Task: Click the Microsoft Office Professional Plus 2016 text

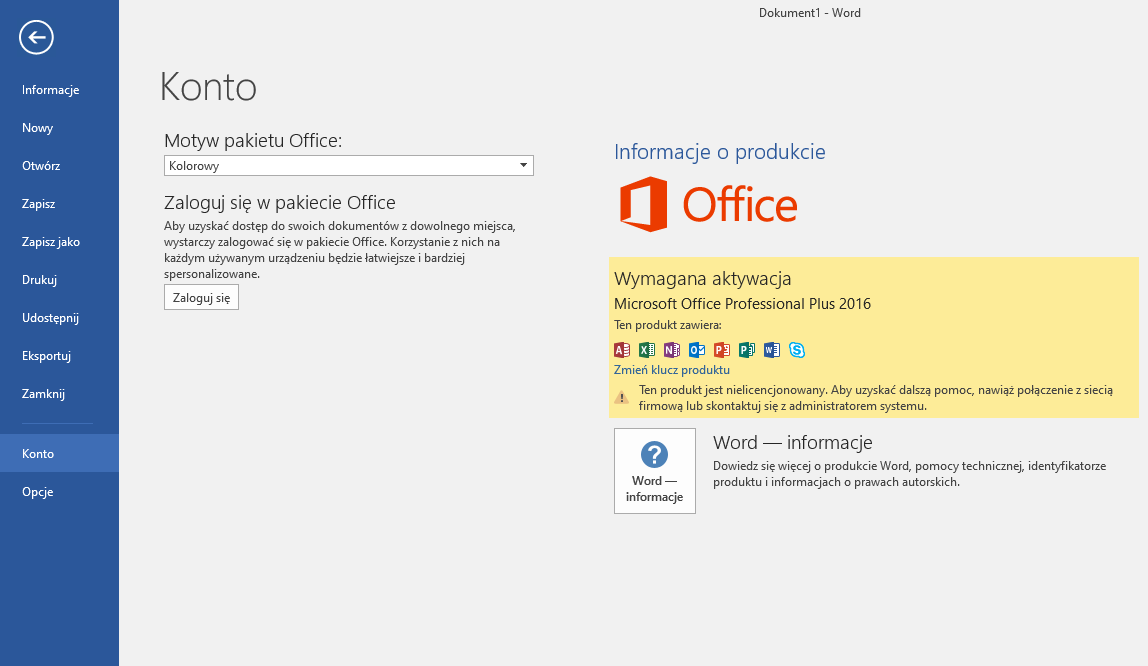Action: pyautogui.click(x=742, y=304)
